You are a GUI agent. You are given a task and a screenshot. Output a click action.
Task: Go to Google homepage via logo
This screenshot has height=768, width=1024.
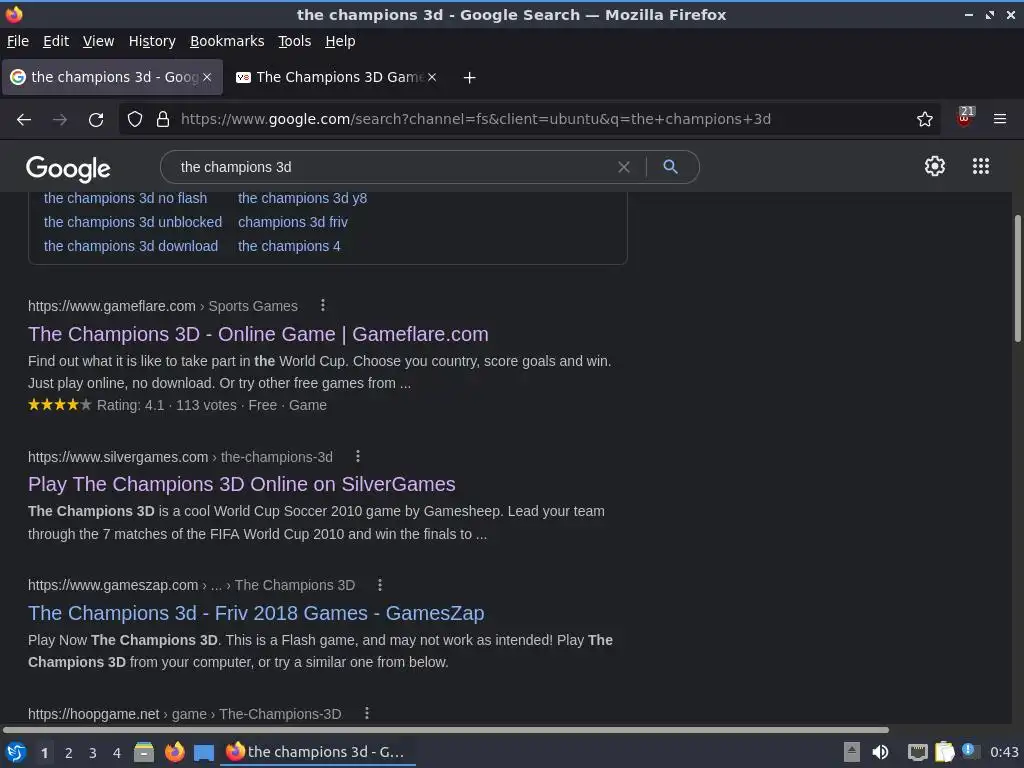[69, 168]
